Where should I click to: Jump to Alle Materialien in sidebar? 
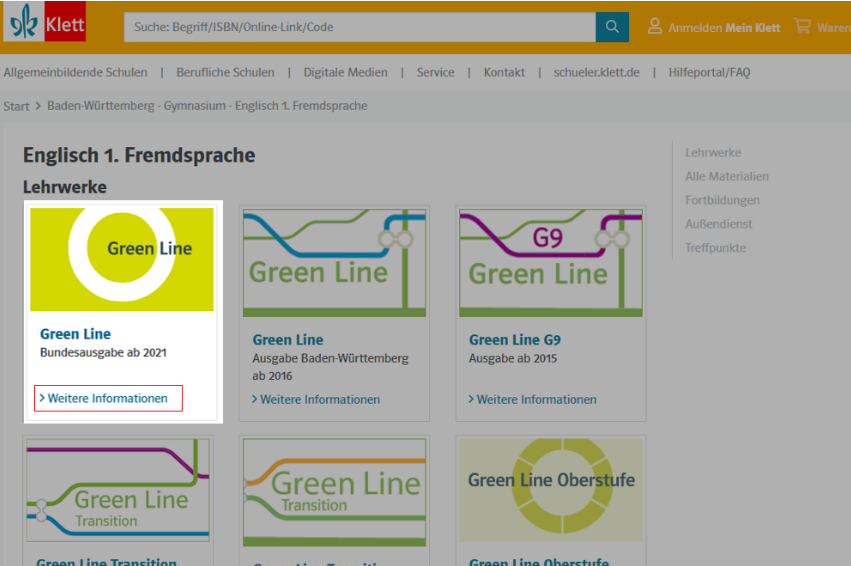point(726,176)
